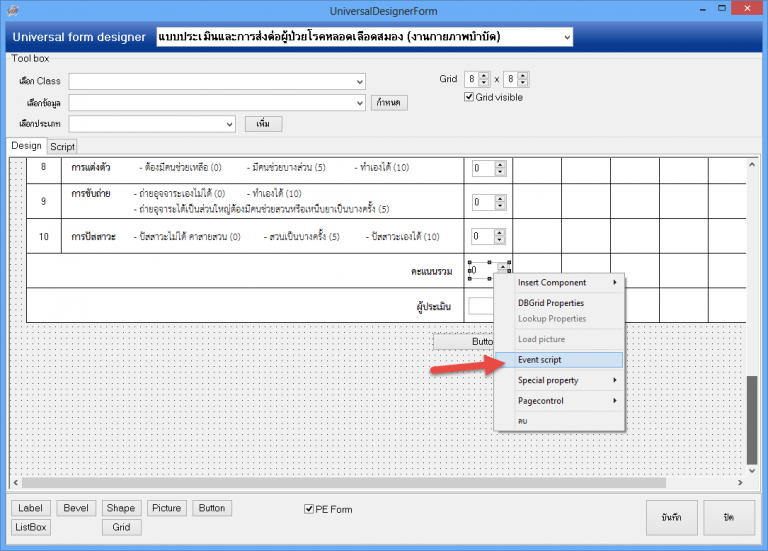Choose DBGrid Properties from context menu
Screen dimensions: 768x551
click(x=560, y=303)
